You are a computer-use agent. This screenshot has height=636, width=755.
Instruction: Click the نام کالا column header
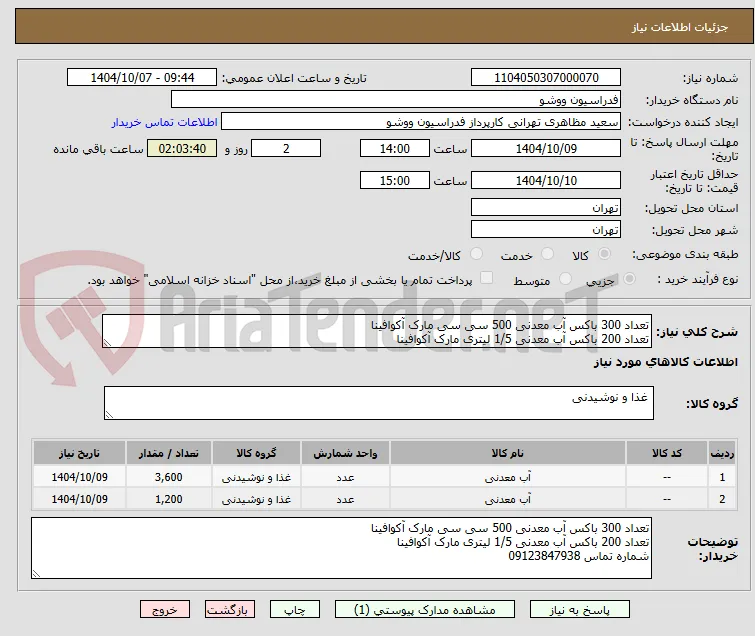[508, 453]
